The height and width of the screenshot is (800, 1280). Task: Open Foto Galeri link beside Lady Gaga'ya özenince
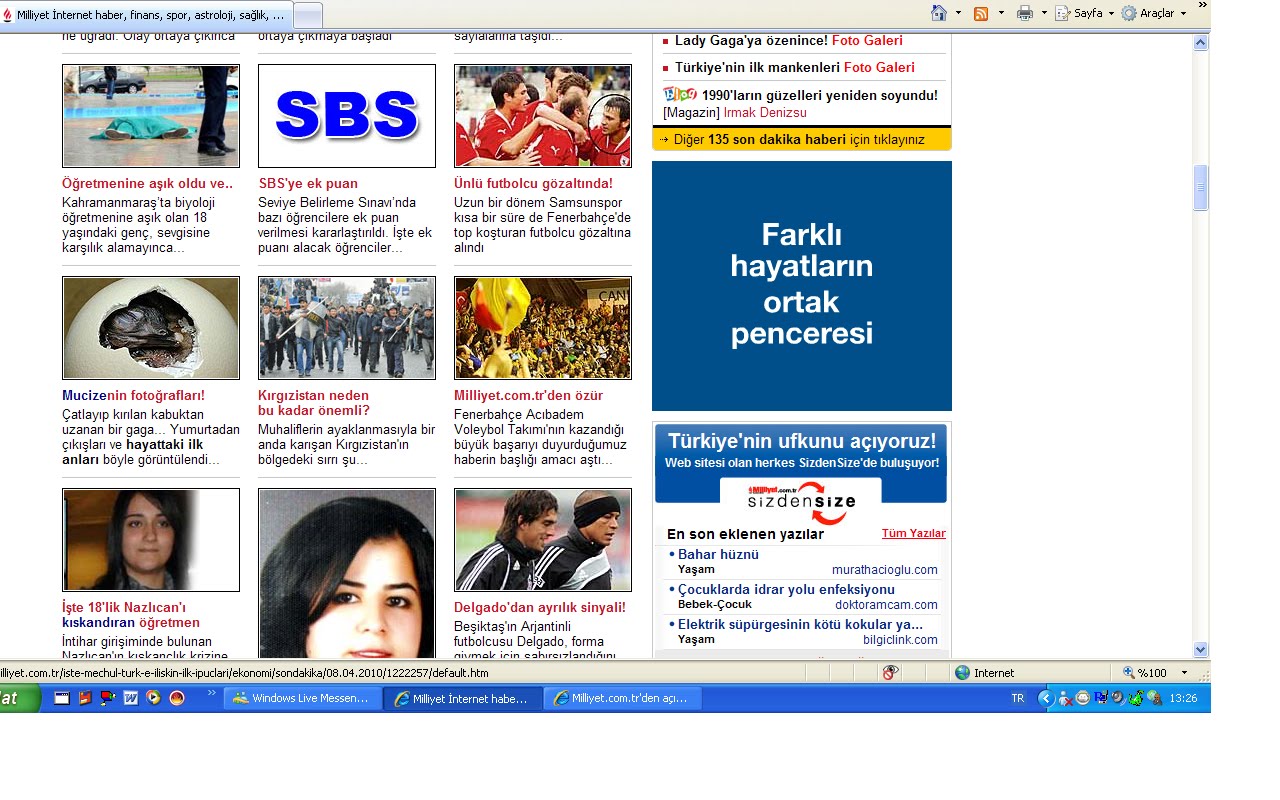867,41
